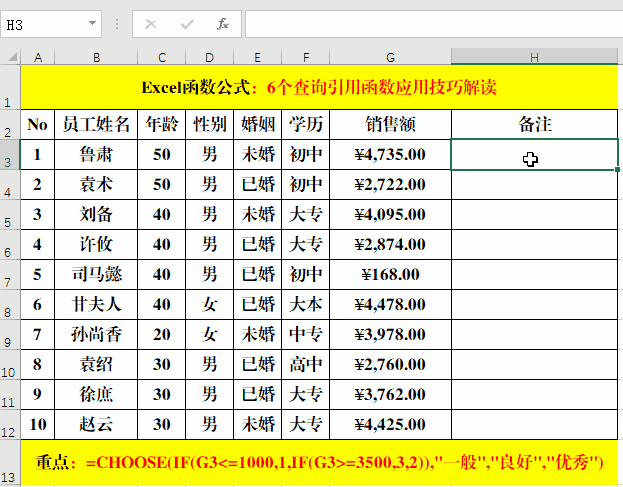Click inside the formula bar input

point(434,24)
